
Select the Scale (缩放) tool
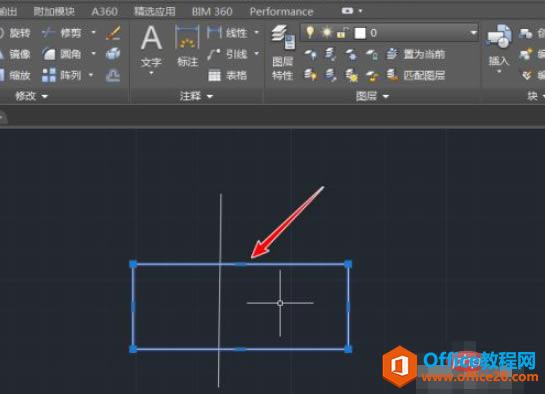[x=15, y=75]
